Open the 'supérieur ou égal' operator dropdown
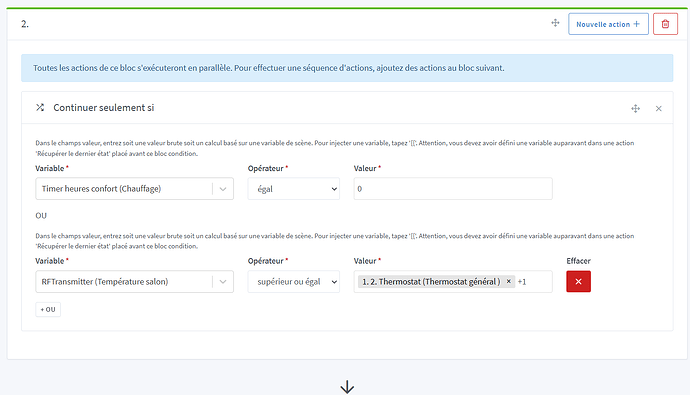This screenshot has width=690, height=395. click(294, 282)
